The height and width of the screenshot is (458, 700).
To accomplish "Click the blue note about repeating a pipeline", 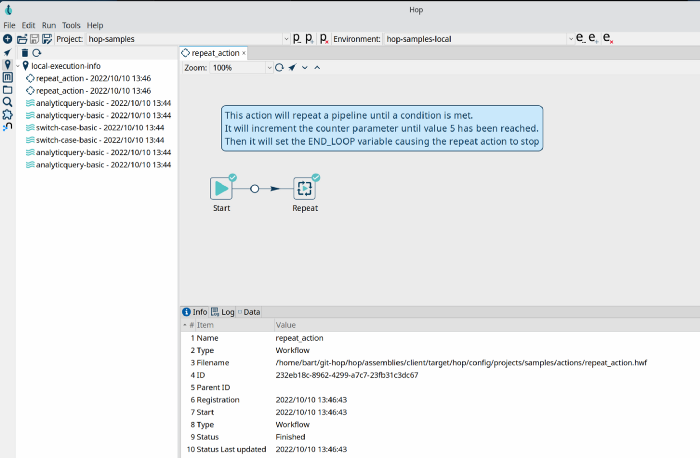I will click(x=382, y=128).
